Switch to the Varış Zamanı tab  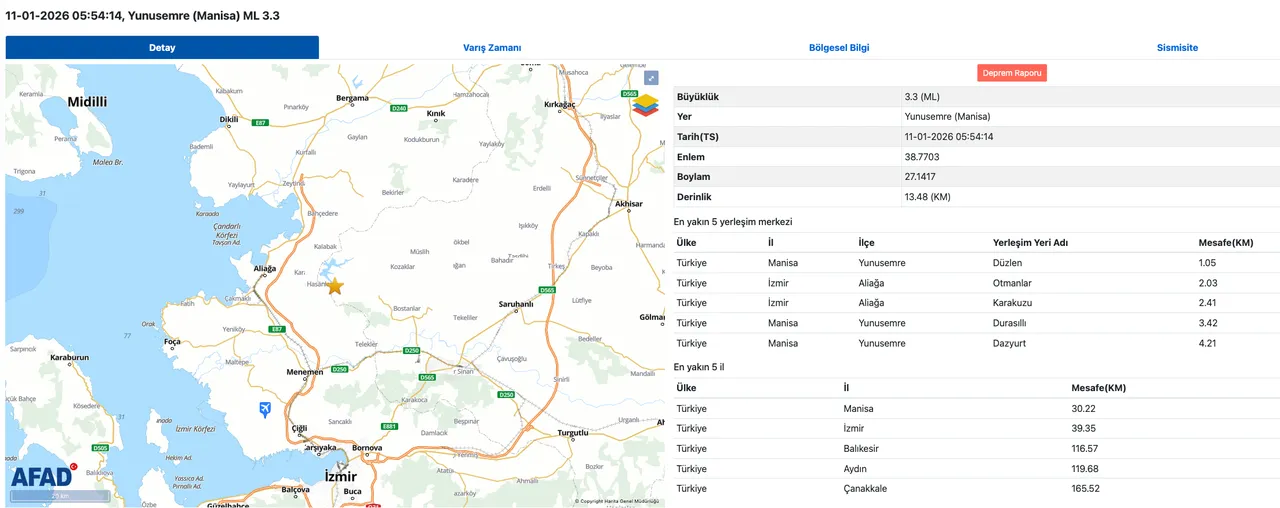pos(492,47)
